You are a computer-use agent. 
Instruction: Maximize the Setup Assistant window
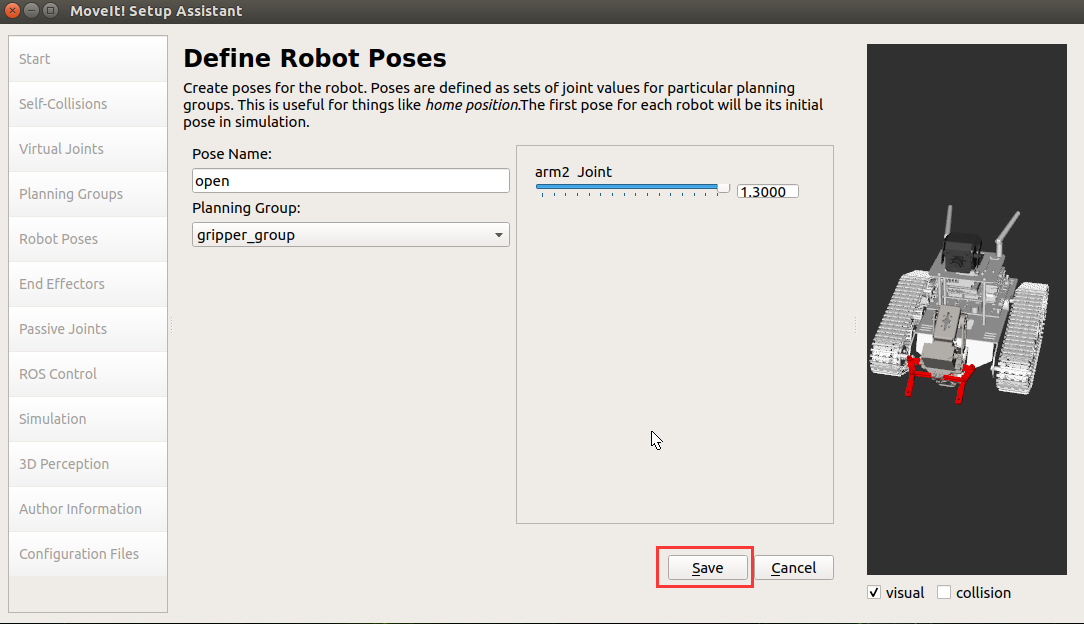coord(50,10)
